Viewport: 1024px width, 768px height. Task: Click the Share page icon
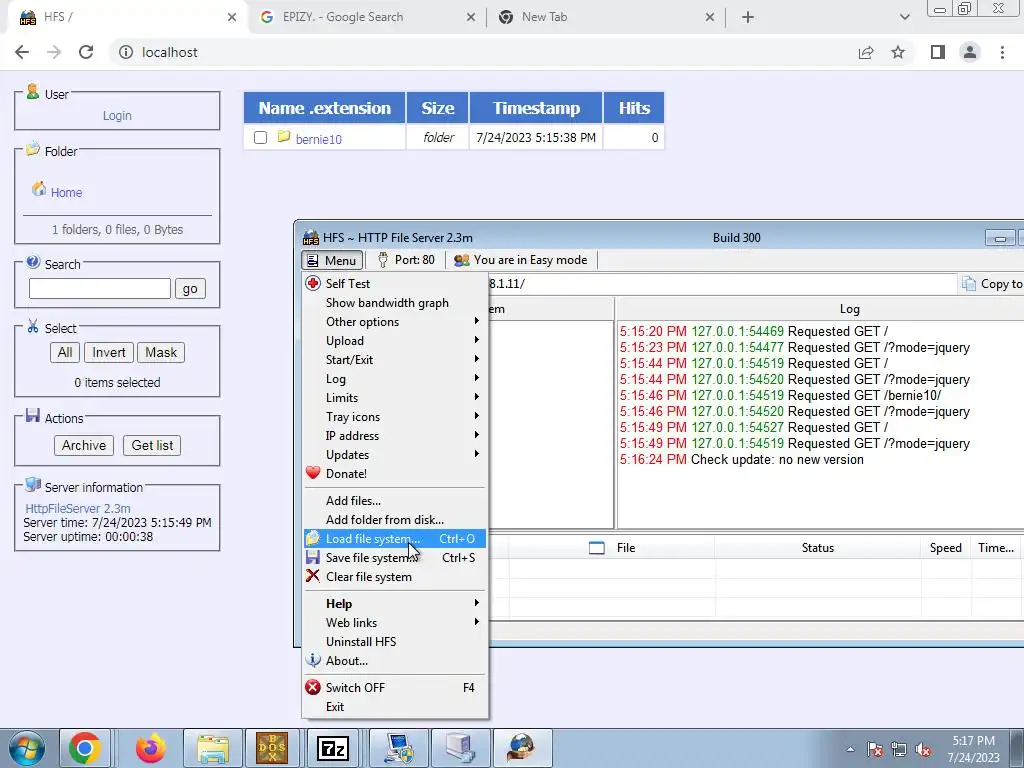[x=866, y=52]
